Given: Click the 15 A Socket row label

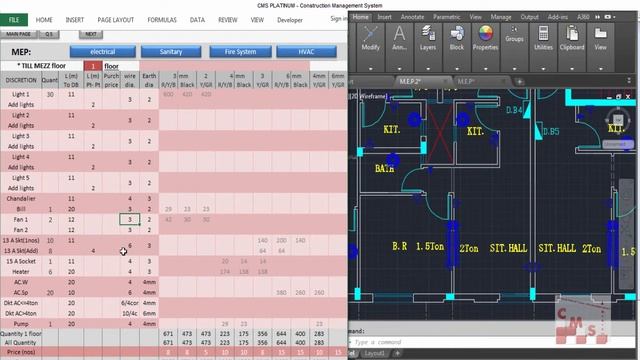Looking at the screenshot, I should point(21,261).
